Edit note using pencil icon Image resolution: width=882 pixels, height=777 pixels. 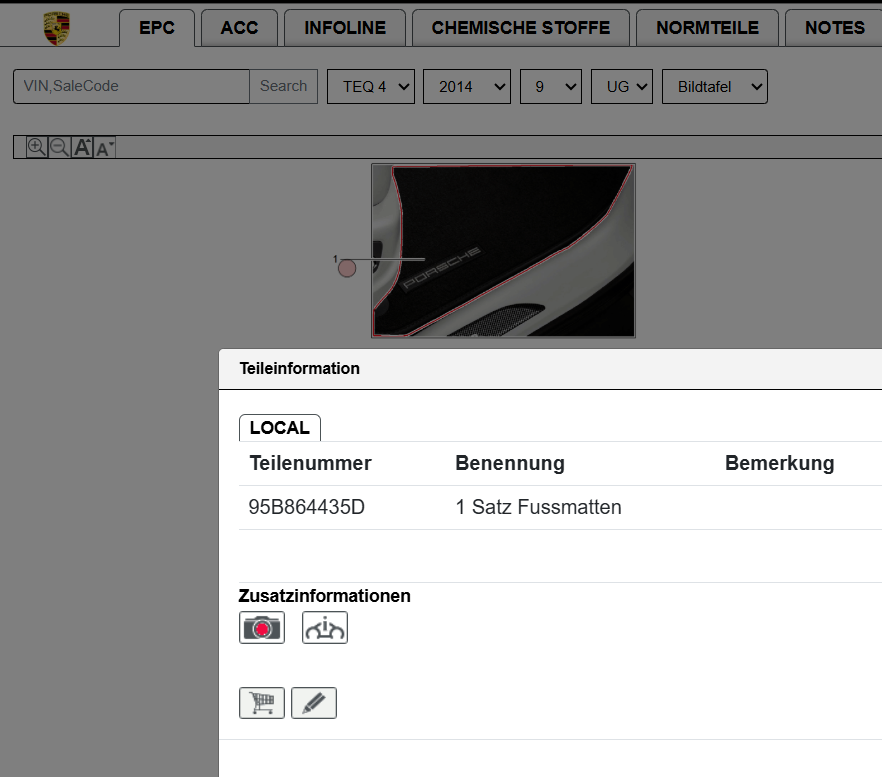point(314,703)
